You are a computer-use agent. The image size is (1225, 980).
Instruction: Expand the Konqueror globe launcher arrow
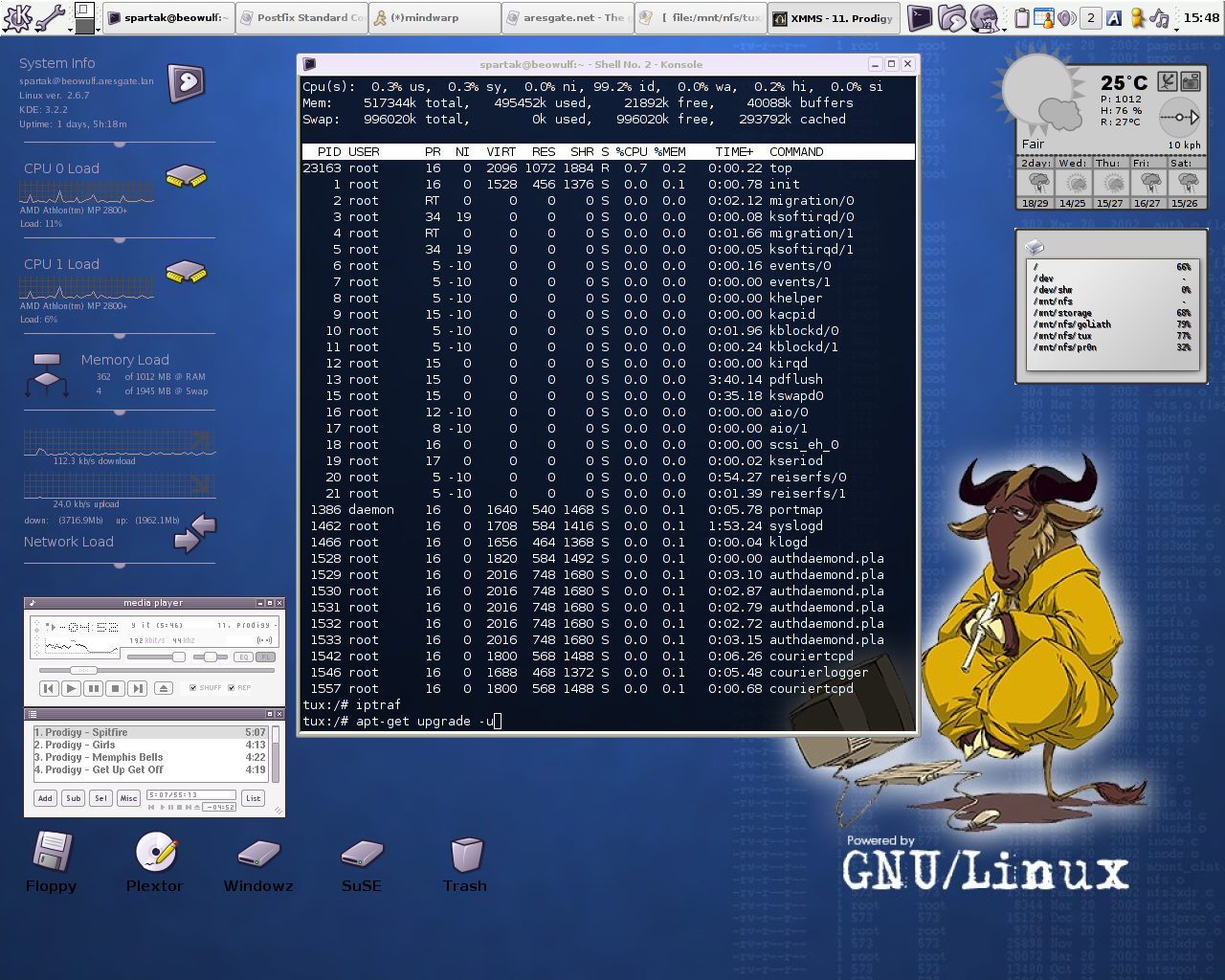tap(1005, 29)
